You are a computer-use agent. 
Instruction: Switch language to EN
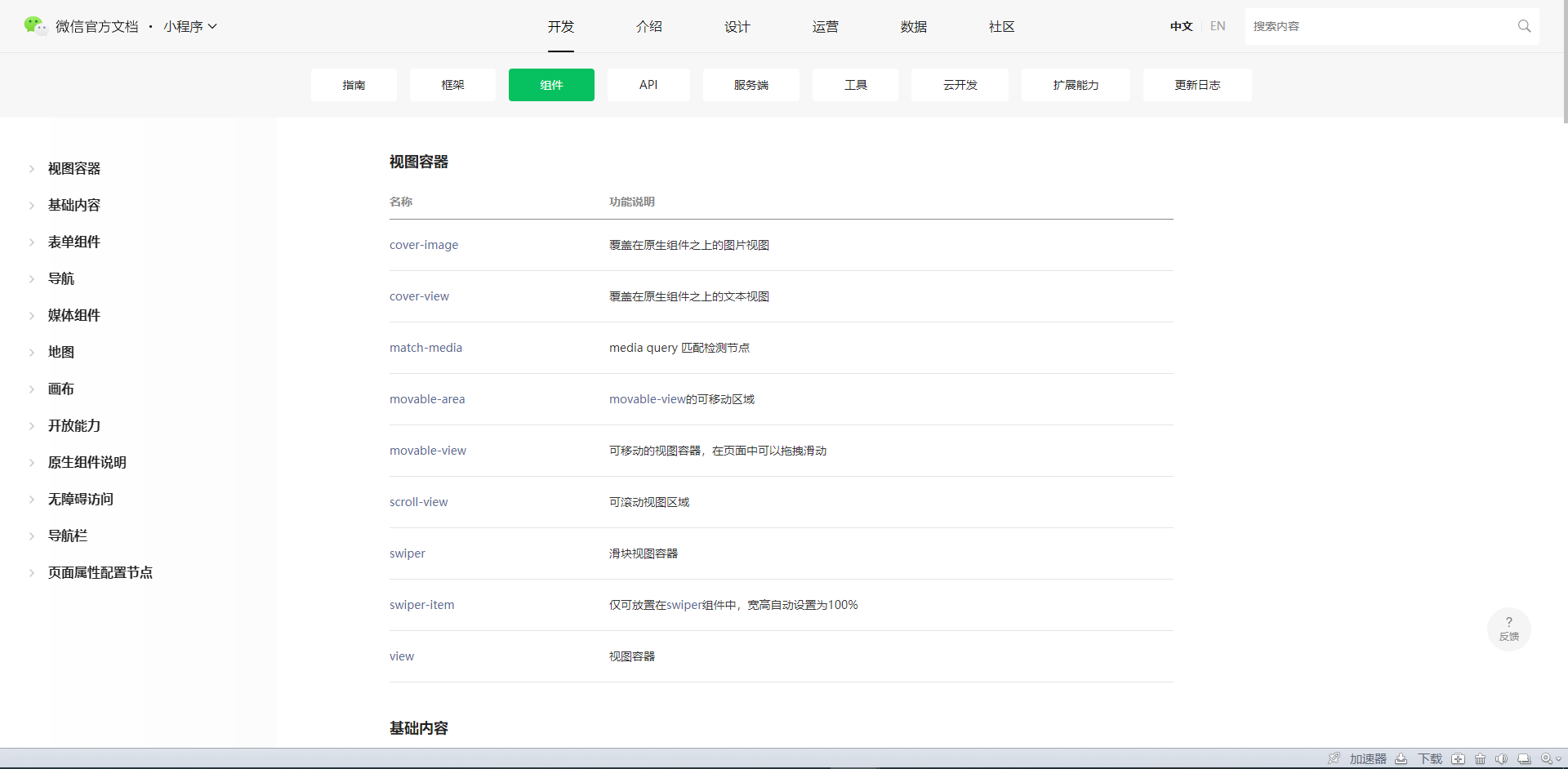(x=1218, y=26)
